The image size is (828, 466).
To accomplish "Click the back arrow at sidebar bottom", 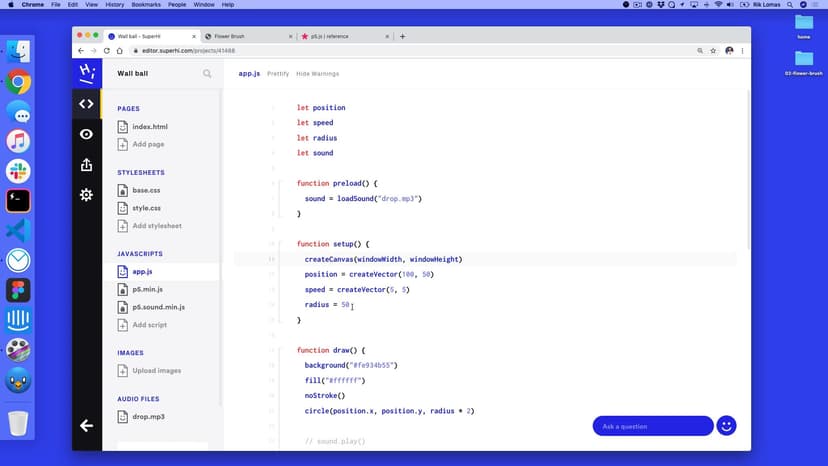I will (x=86, y=426).
